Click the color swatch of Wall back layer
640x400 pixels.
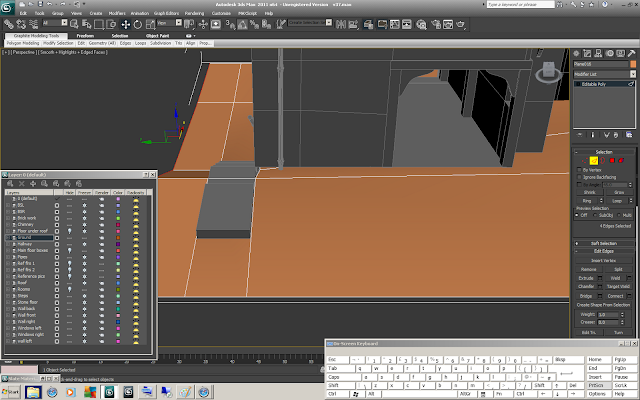click(117, 311)
